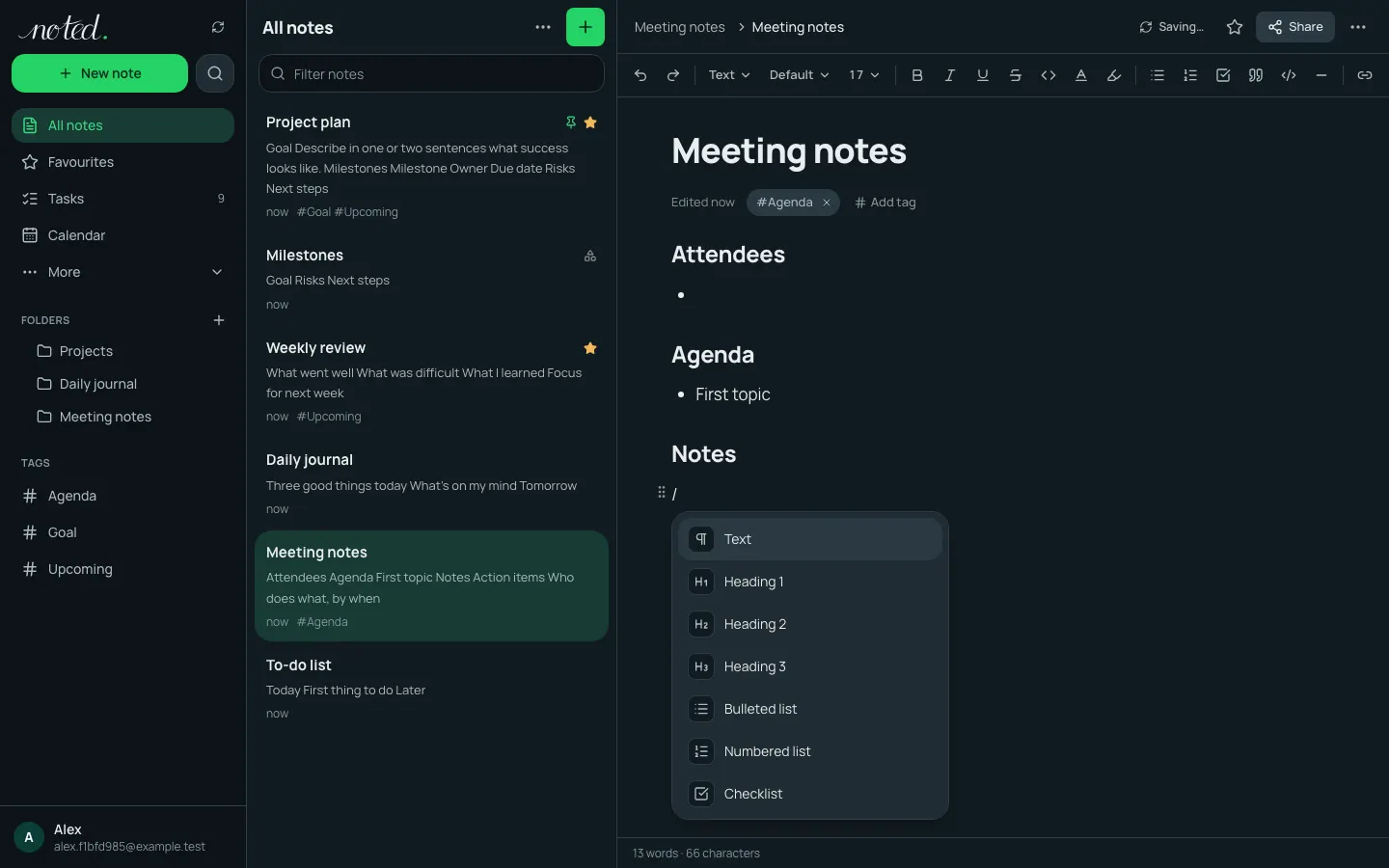
Task: Choose Heading 1 from slash menu
Action: coord(810,582)
